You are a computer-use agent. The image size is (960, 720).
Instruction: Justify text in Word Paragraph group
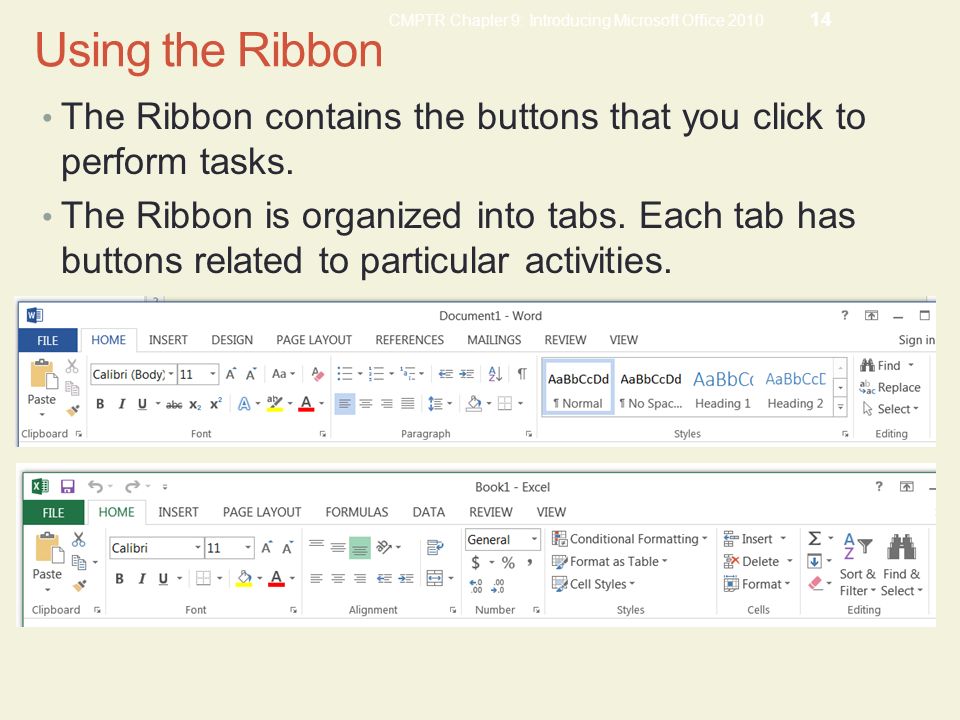click(x=407, y=403)
